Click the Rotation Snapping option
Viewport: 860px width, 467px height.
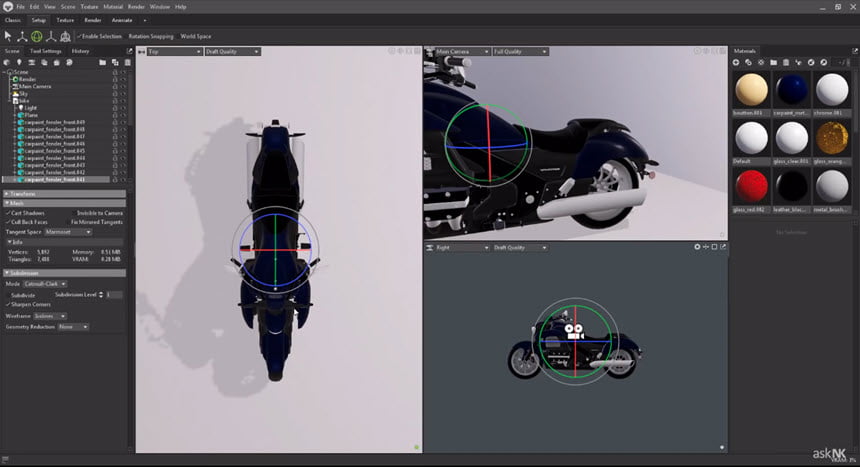click(x=151, y=36)
